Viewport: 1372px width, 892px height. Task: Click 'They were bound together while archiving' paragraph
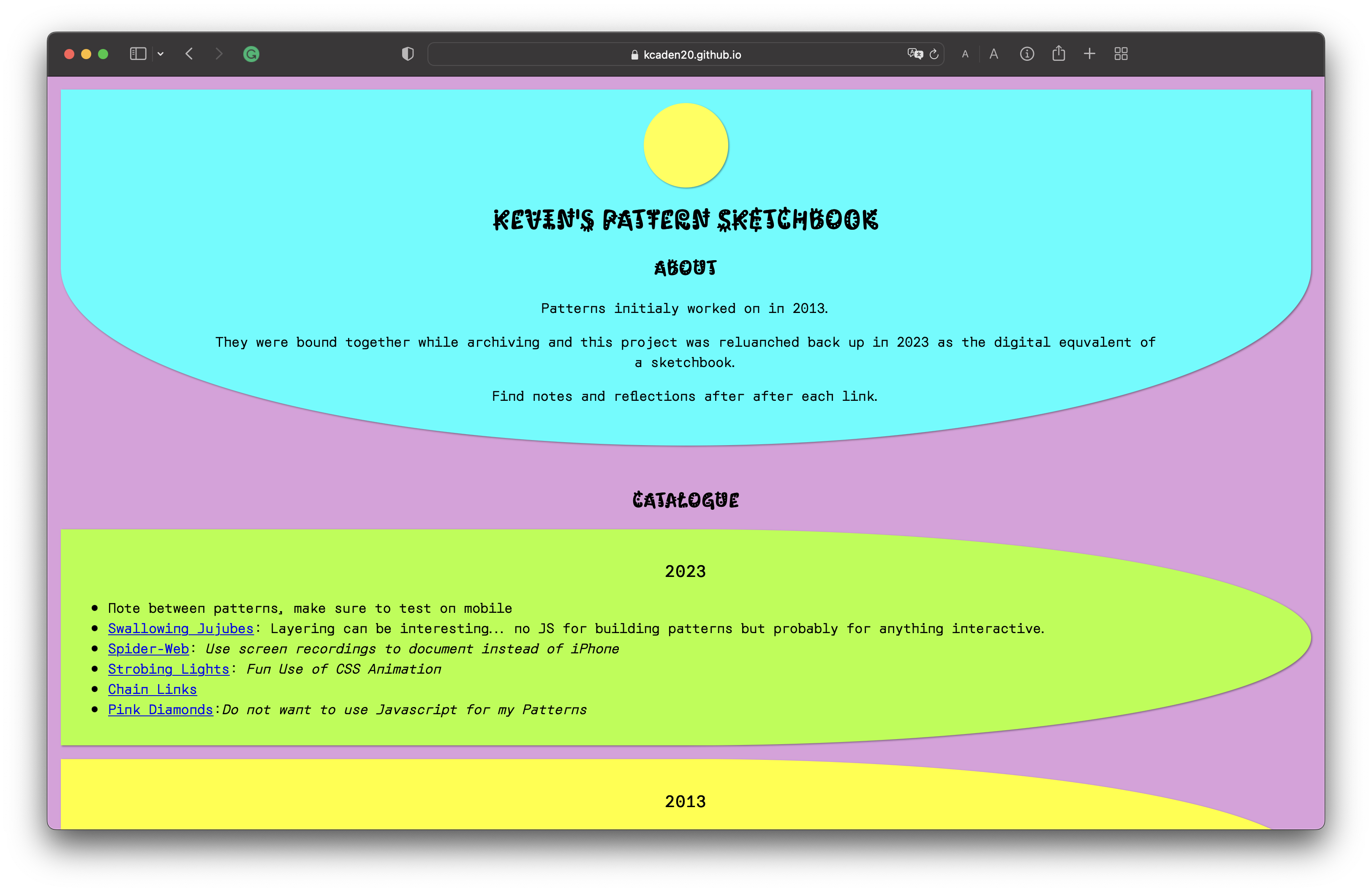[x=686, y=352]
